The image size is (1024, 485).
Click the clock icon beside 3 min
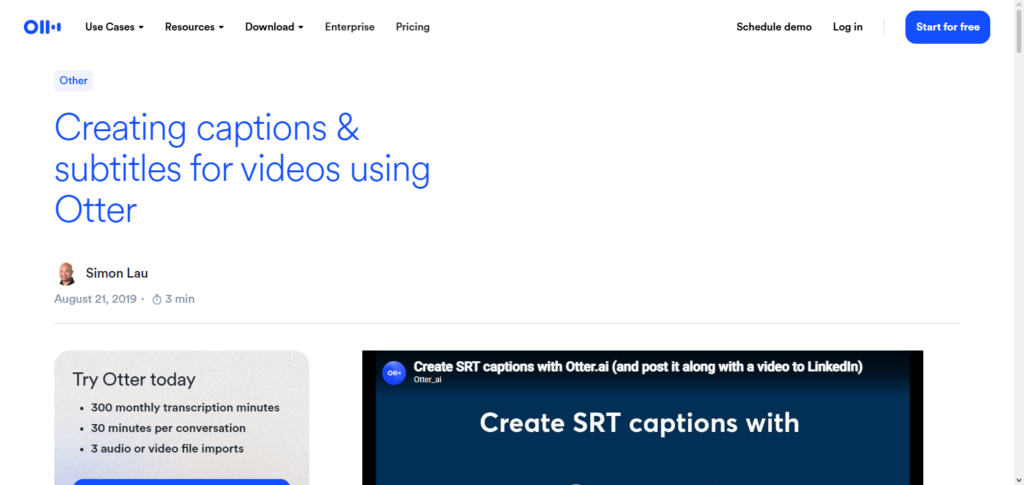click(x=157, y=300)
